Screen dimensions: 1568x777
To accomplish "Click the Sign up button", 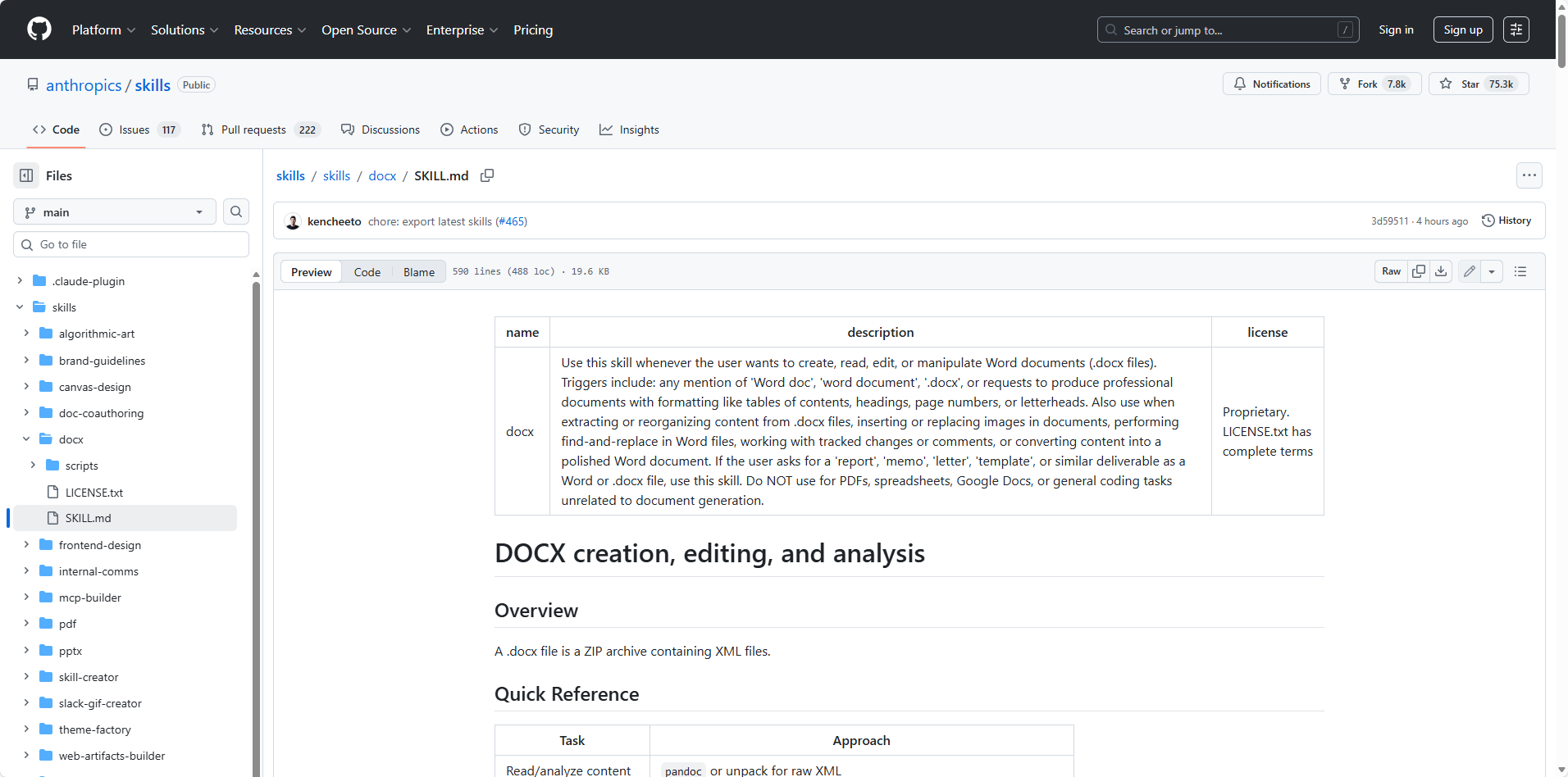I will coord(1462,30).
